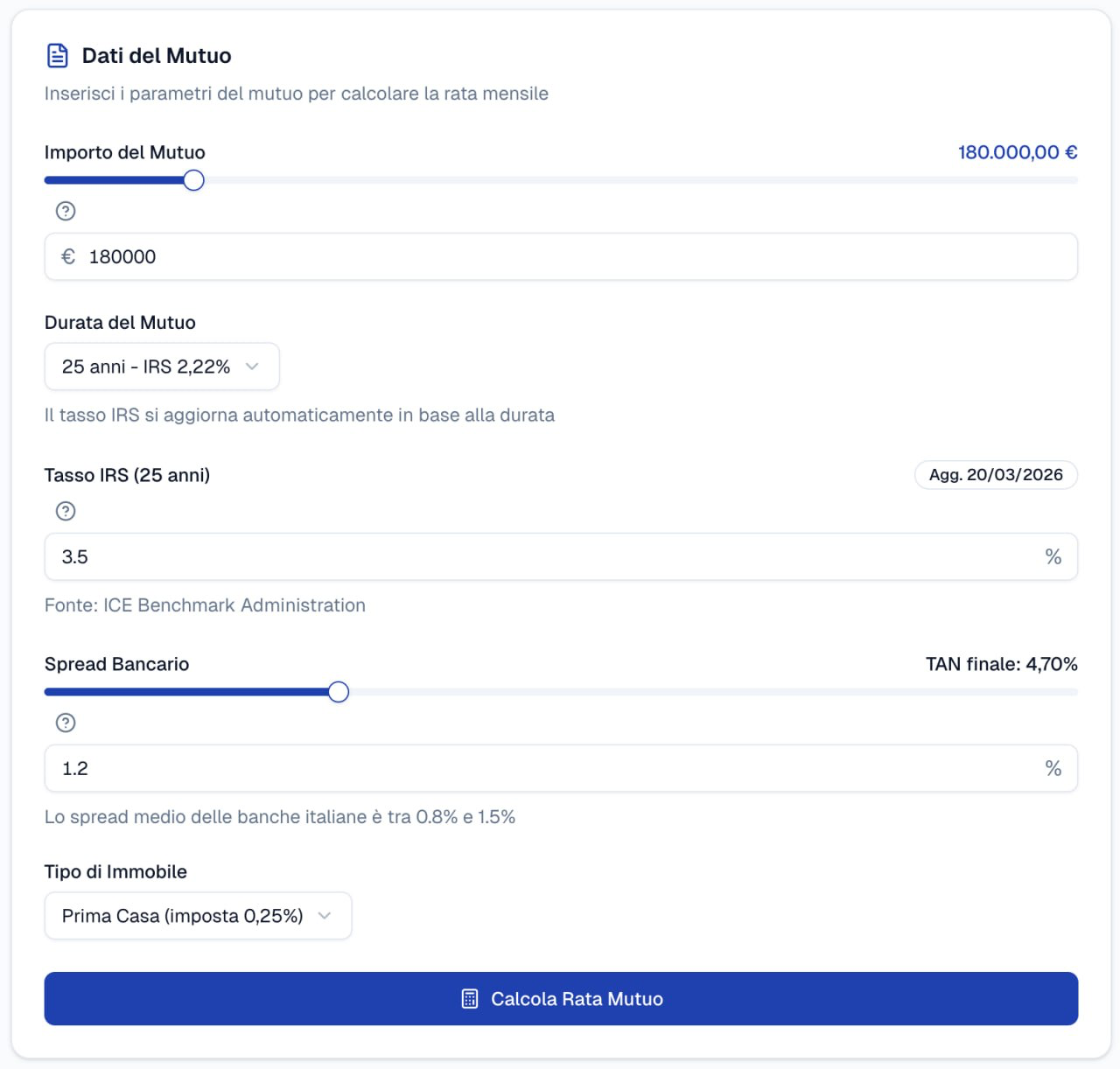Open the Durata del Mutuo dropdown

[162, 367]
